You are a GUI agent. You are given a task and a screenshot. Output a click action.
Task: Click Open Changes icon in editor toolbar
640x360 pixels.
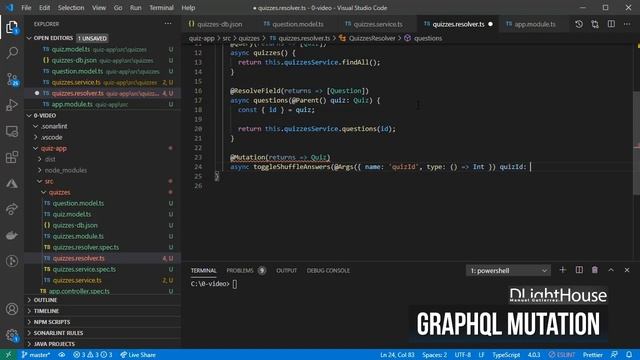tap(595, 24)
